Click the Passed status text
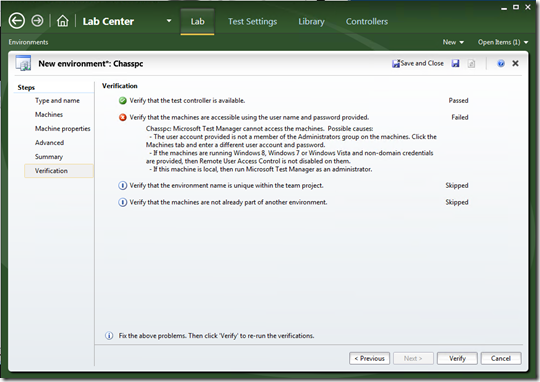The height and width of the screenshot is (382, 540). pyautogui.click(x=458, y=101)
